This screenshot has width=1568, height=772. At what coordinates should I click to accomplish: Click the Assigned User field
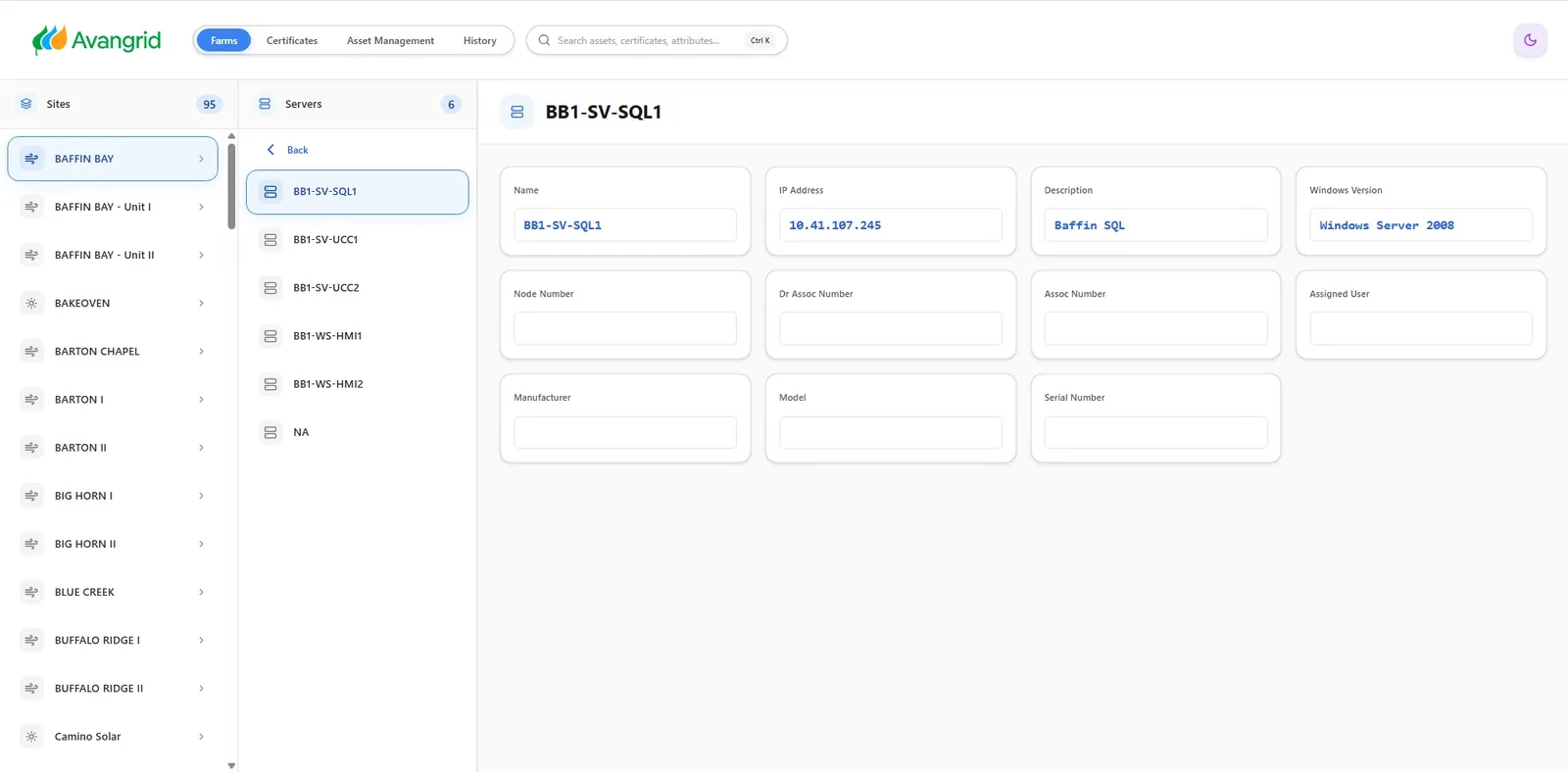[x=1420, y=328]
